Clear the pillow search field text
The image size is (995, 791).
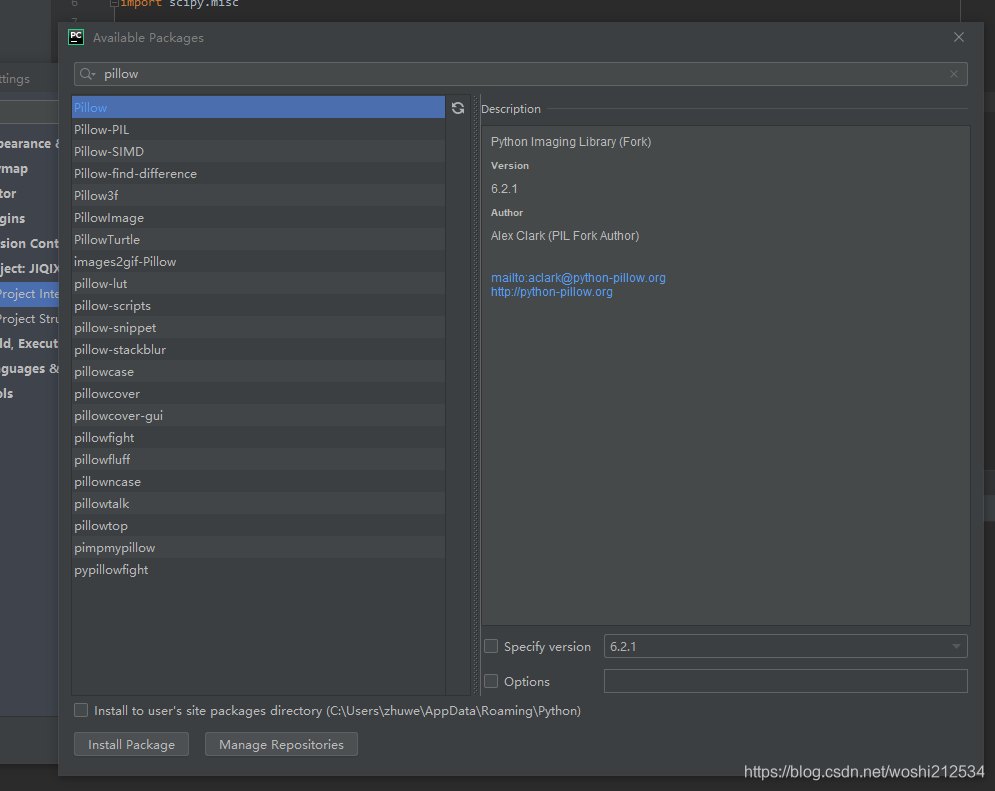(x=954, y=74)
